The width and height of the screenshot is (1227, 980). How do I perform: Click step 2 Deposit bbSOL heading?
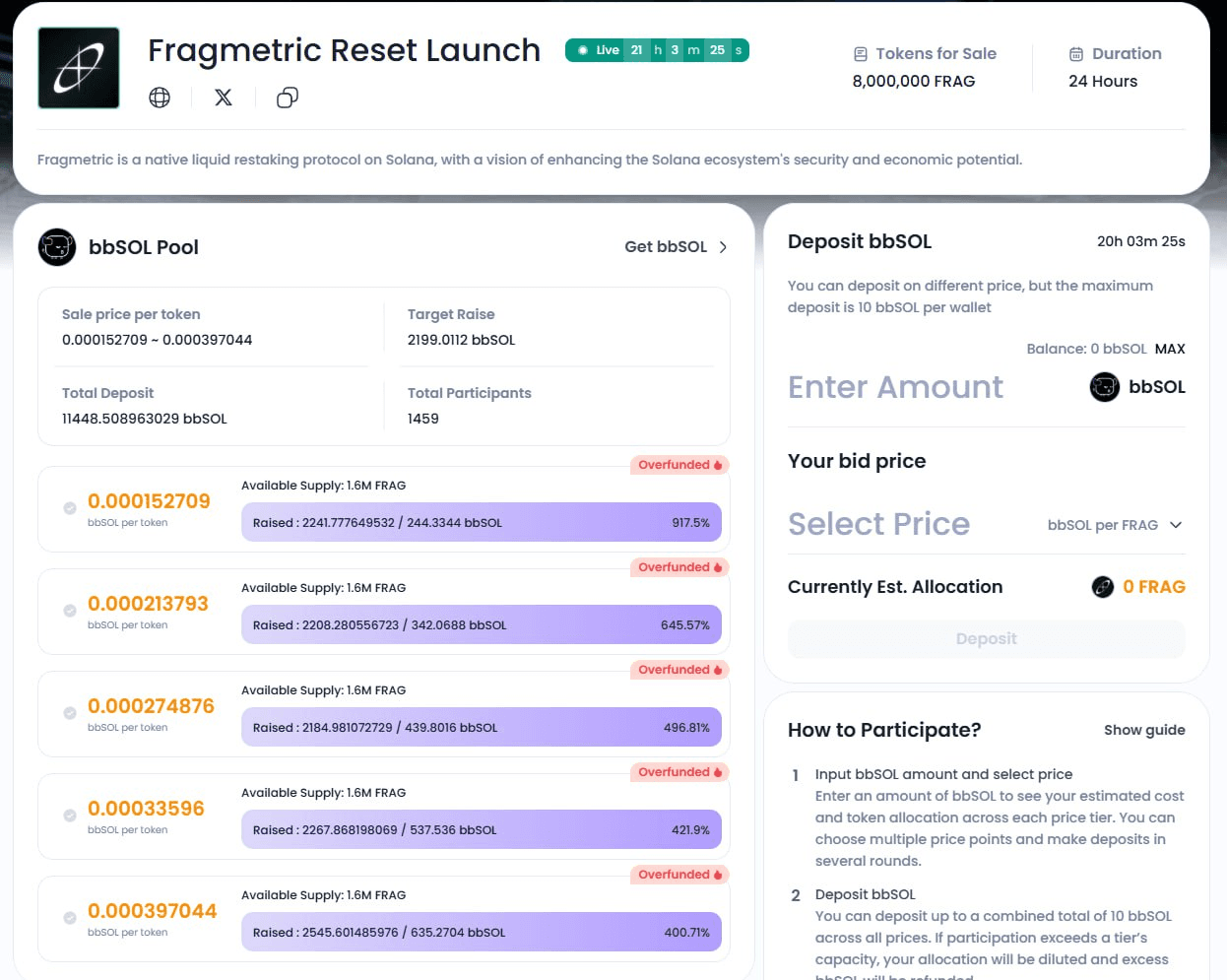pyautogui.click(x=866, y=894)
